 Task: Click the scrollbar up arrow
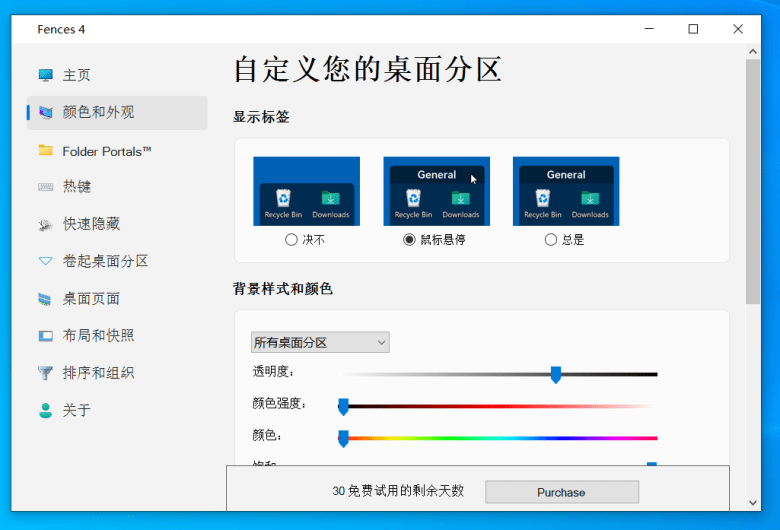coord(753,51)
